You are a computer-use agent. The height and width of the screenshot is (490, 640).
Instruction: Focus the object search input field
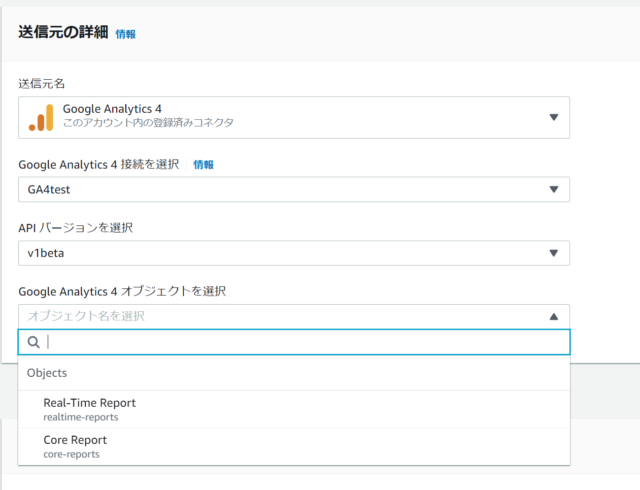coord(294,342)
